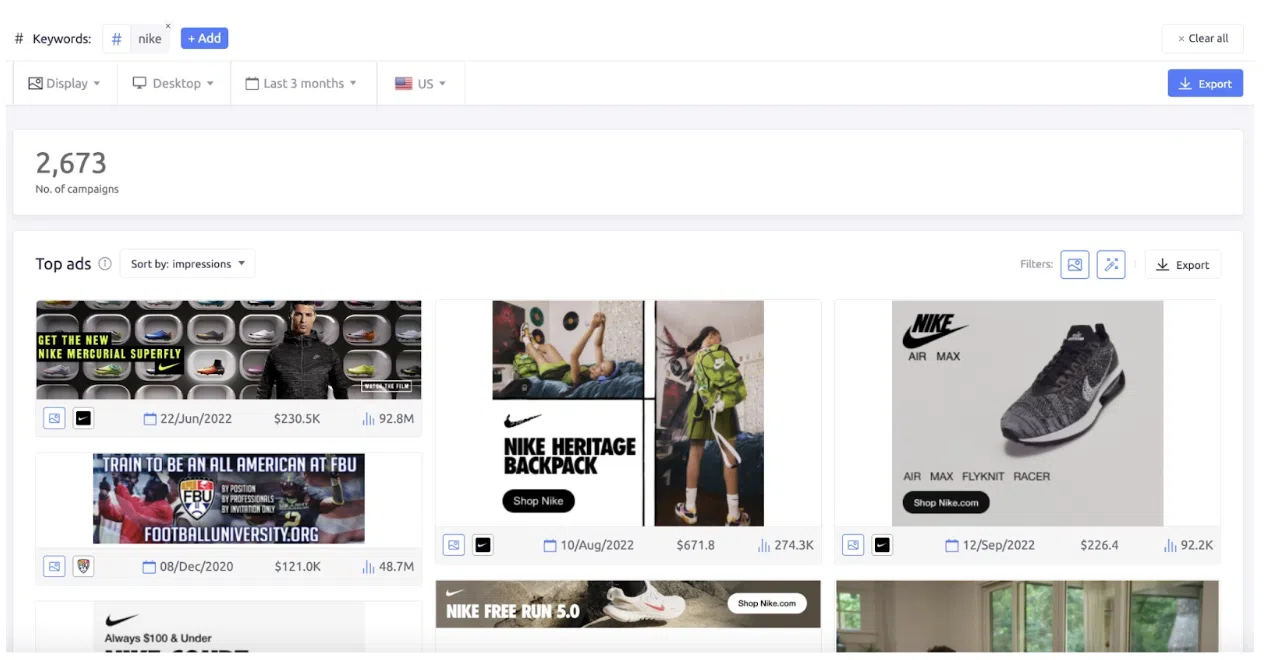Open Always $100 & Under Nike ad
The height and width of the screenshot is (660, 1270).
[228, 626]
